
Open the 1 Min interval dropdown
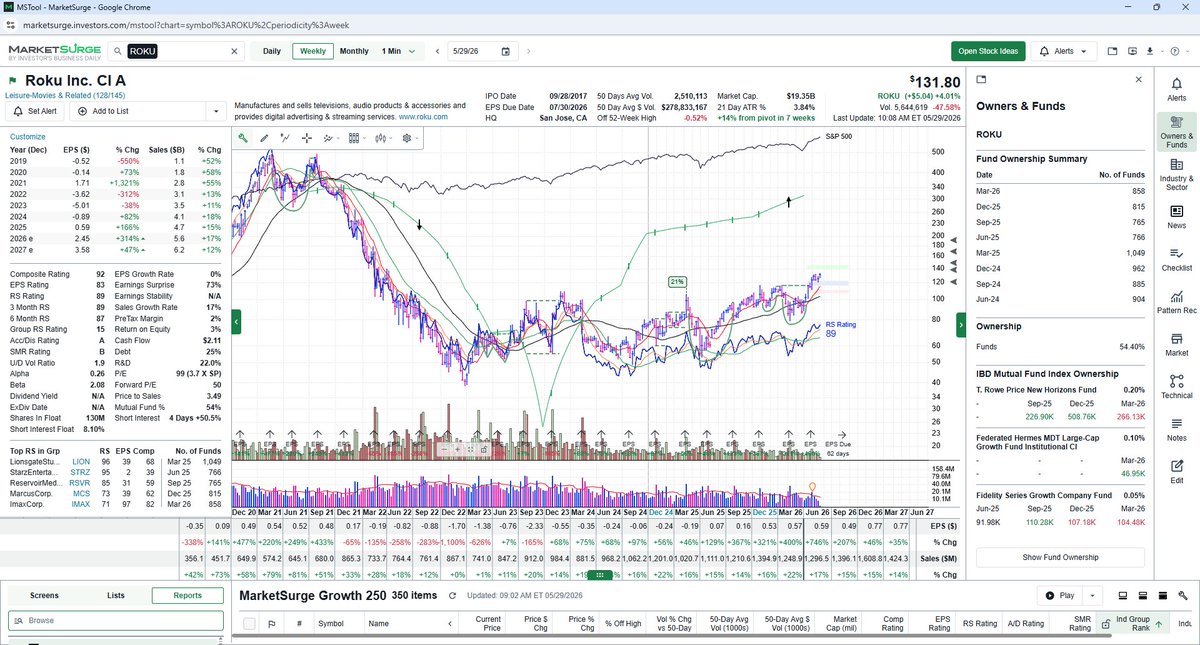pos(398,51)
